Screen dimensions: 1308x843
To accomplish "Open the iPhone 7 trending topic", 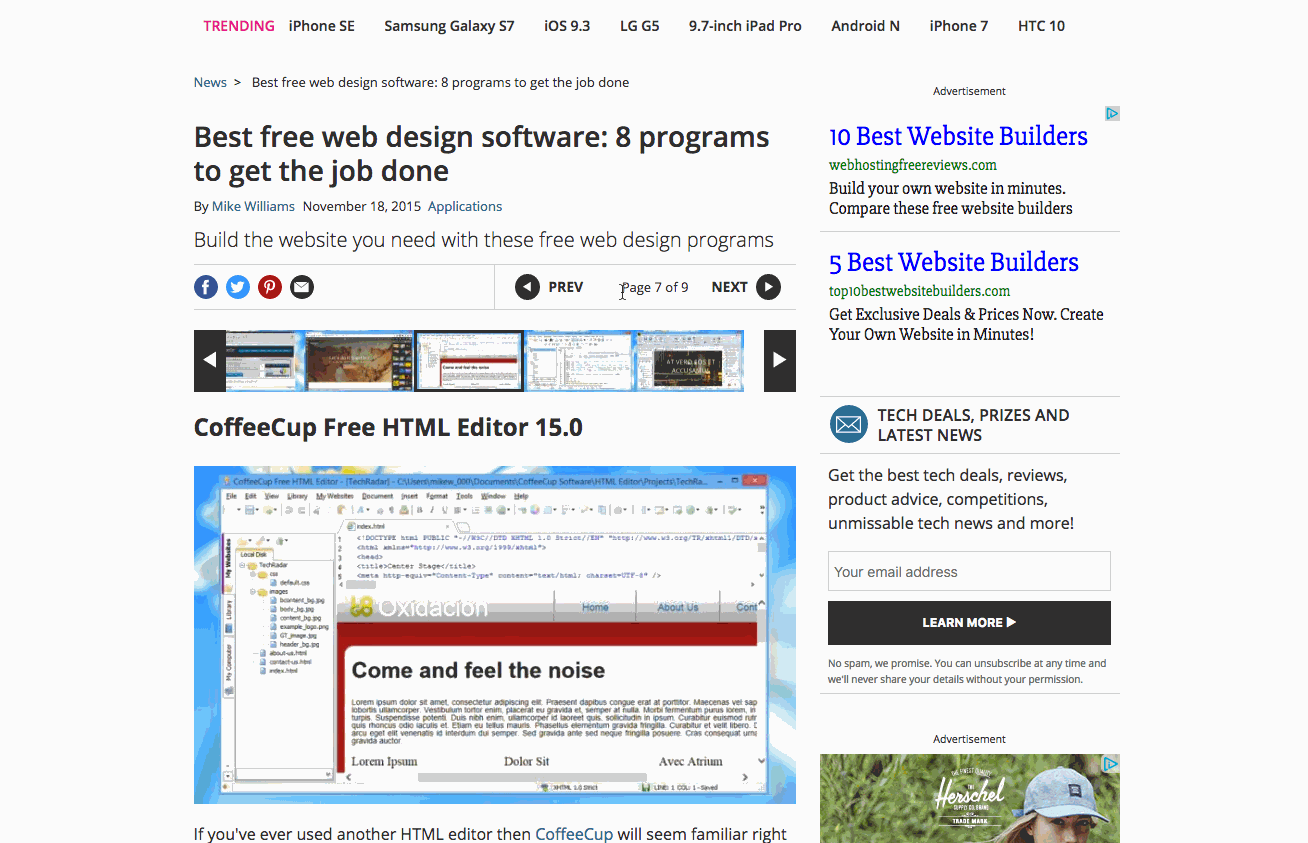I will 959,26.
